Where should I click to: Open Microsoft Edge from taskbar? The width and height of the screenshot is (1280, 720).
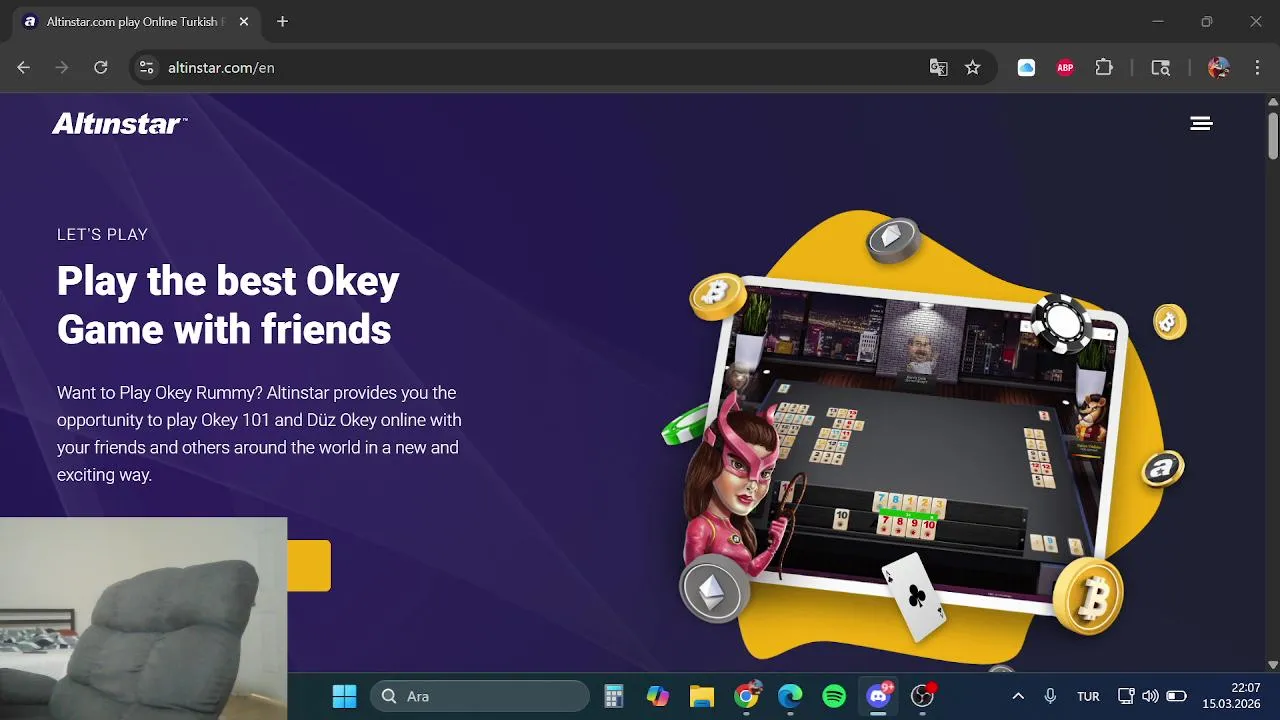pos(790,696)
